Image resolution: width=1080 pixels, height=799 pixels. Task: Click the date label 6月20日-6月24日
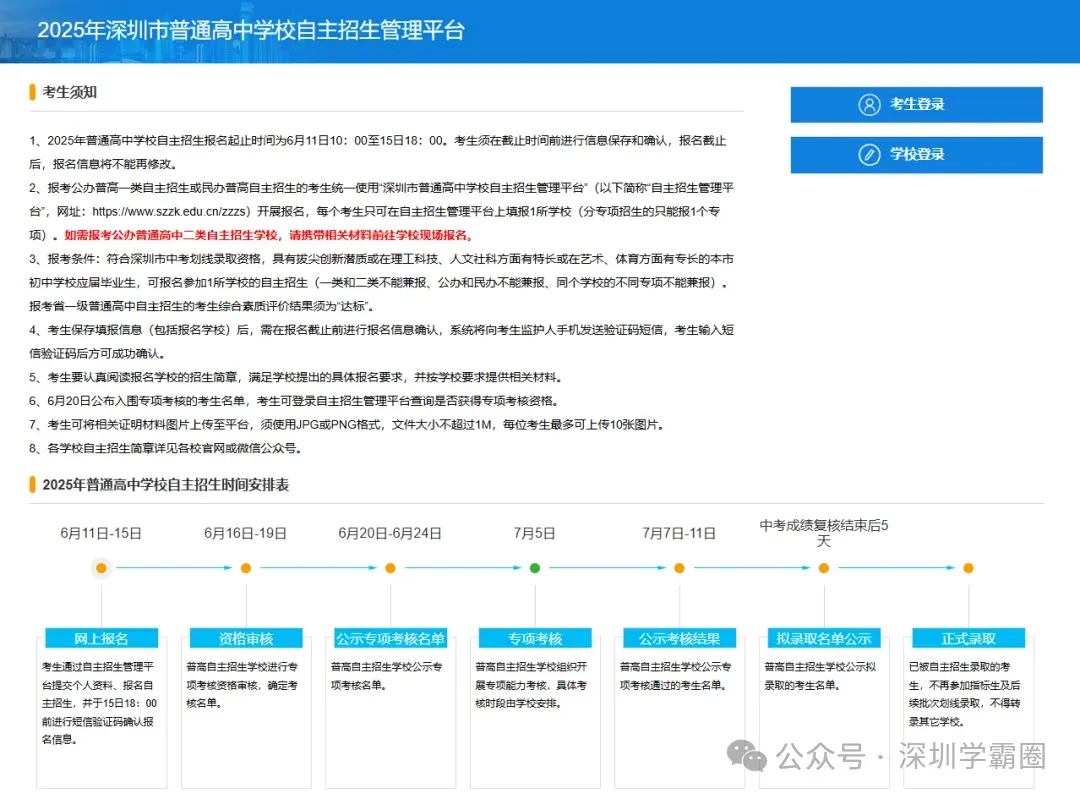390,533
